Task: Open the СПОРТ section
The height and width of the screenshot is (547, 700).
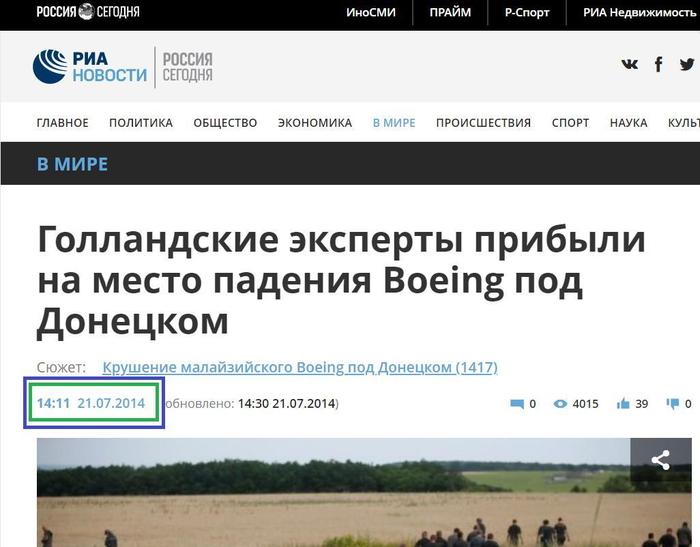Action: click(571, 123)
